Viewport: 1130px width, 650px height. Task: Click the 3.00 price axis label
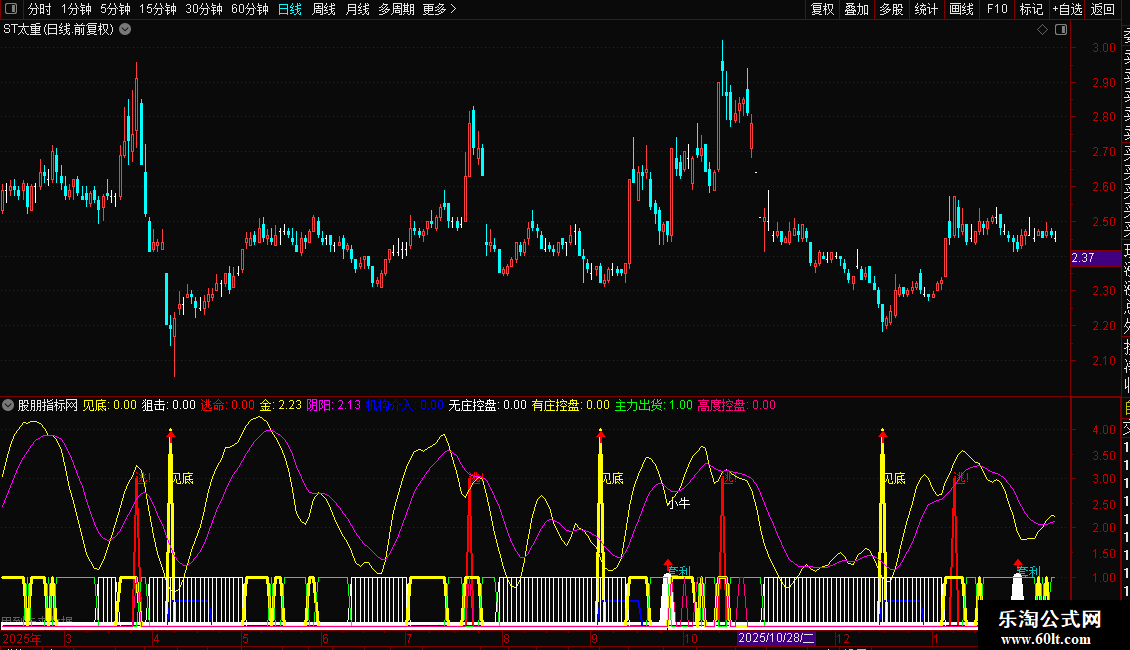click(1104, 48)
